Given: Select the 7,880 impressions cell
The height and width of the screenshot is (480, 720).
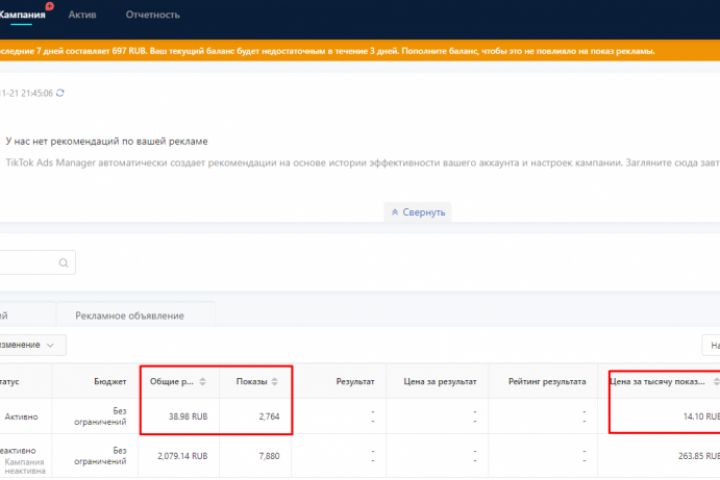Looking at the screenshot, I should (269, 456).
